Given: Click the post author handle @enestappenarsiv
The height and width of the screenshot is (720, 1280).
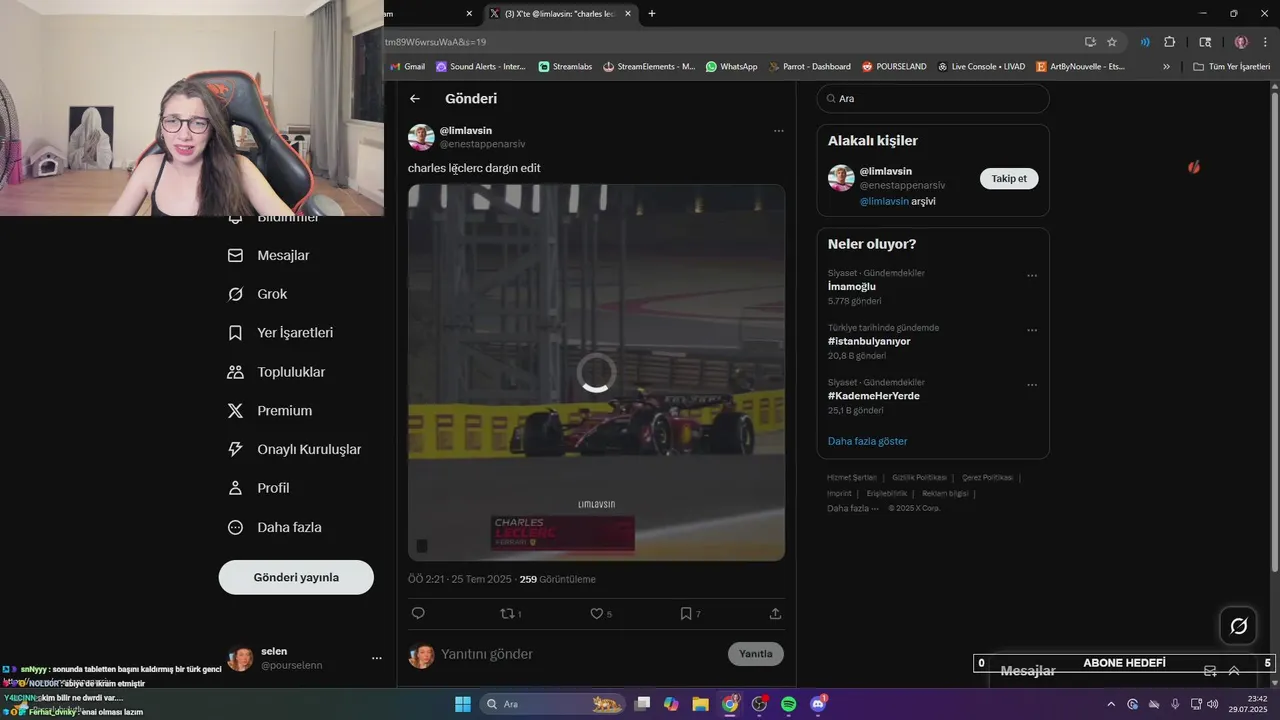Looking at the screenshot, I should 482,144.
